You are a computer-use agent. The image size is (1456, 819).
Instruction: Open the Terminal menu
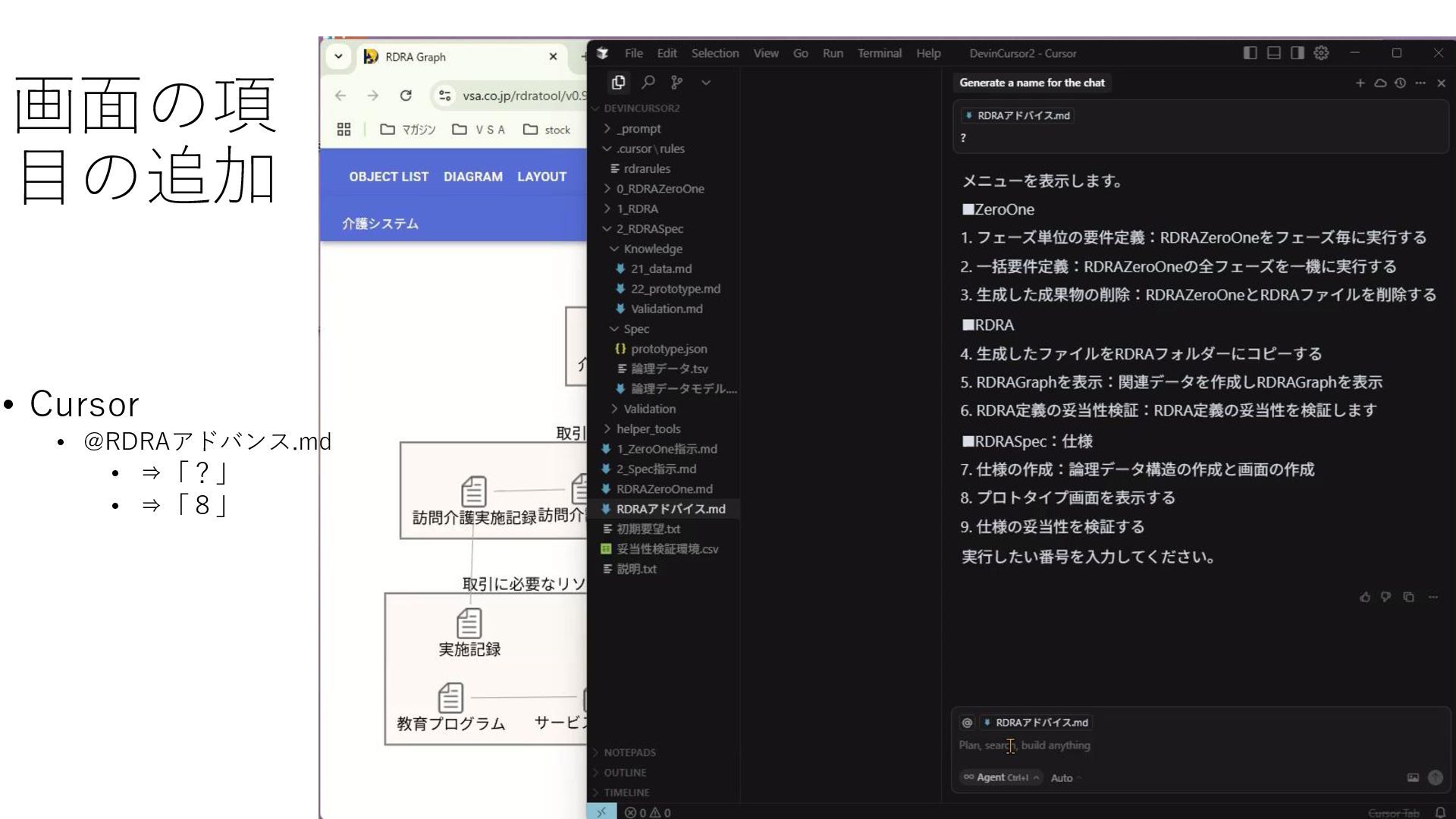pyautogui.click(x=880, y=53)
